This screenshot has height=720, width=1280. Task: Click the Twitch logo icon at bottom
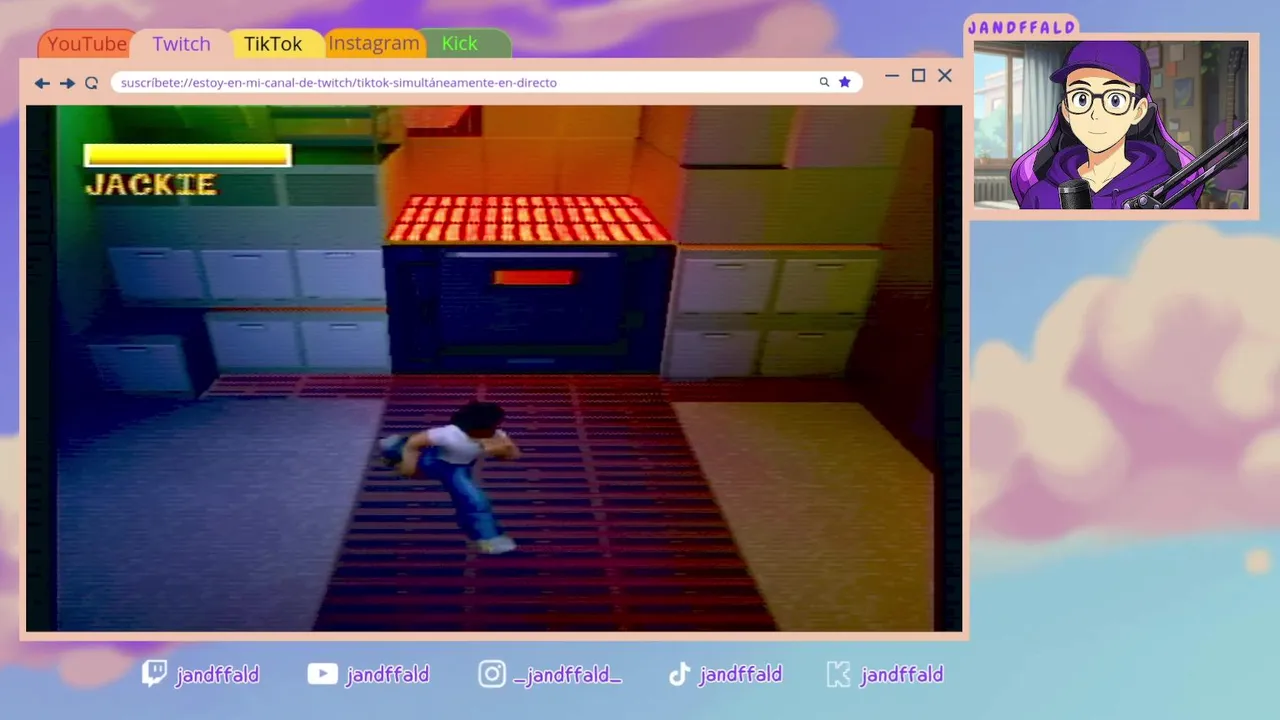pyautogui.click(x=154, y=674)
